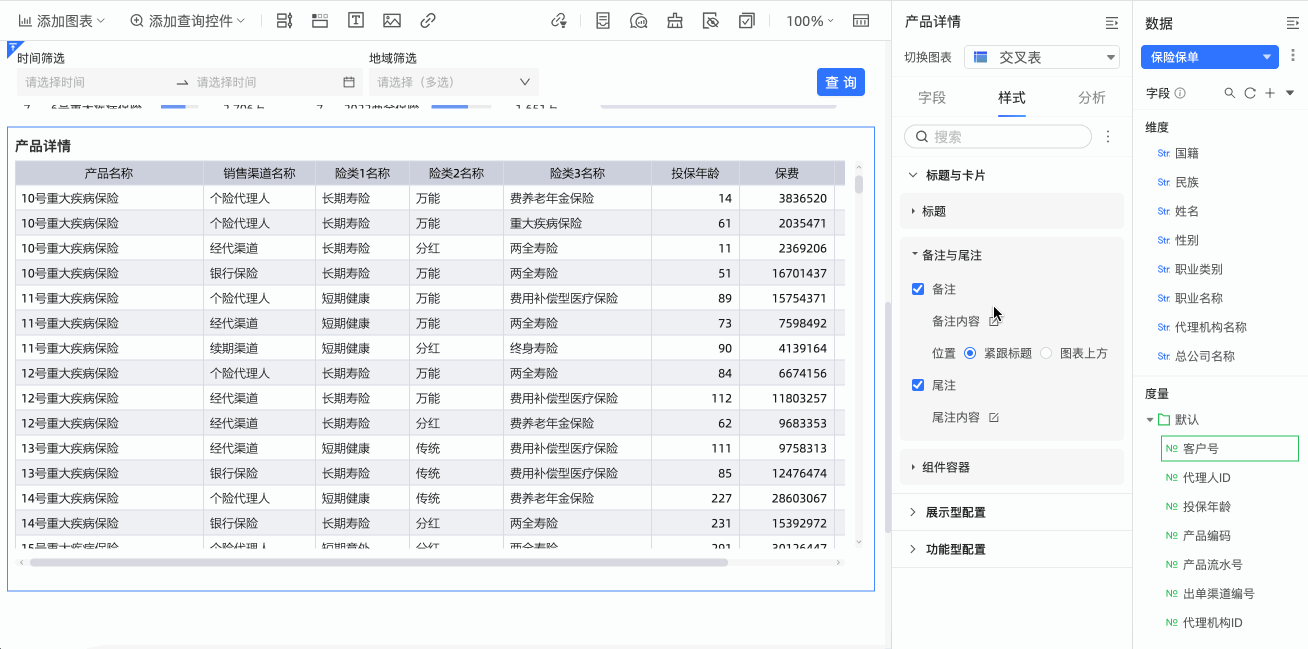Screen dimensions: 1308x649
Task: Open the 尾注内容 edit icon
Action: pyautogui.click(x=994, y=417)
